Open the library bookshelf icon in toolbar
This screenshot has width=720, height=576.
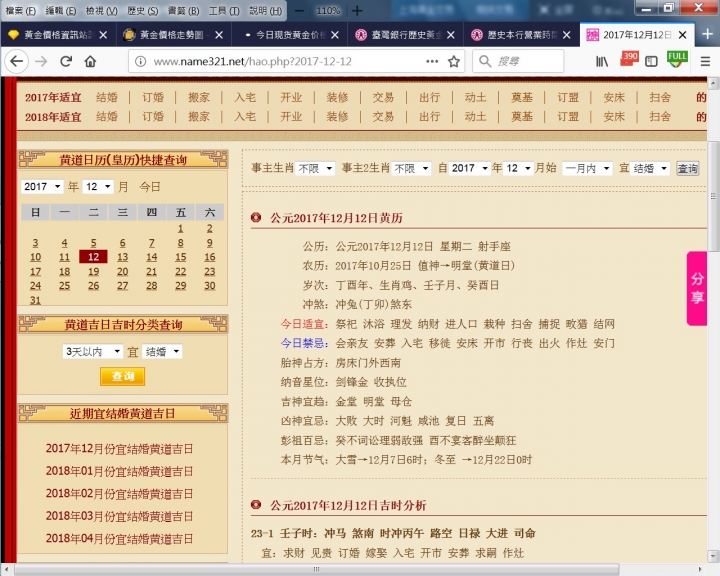(x=602, y=61)
